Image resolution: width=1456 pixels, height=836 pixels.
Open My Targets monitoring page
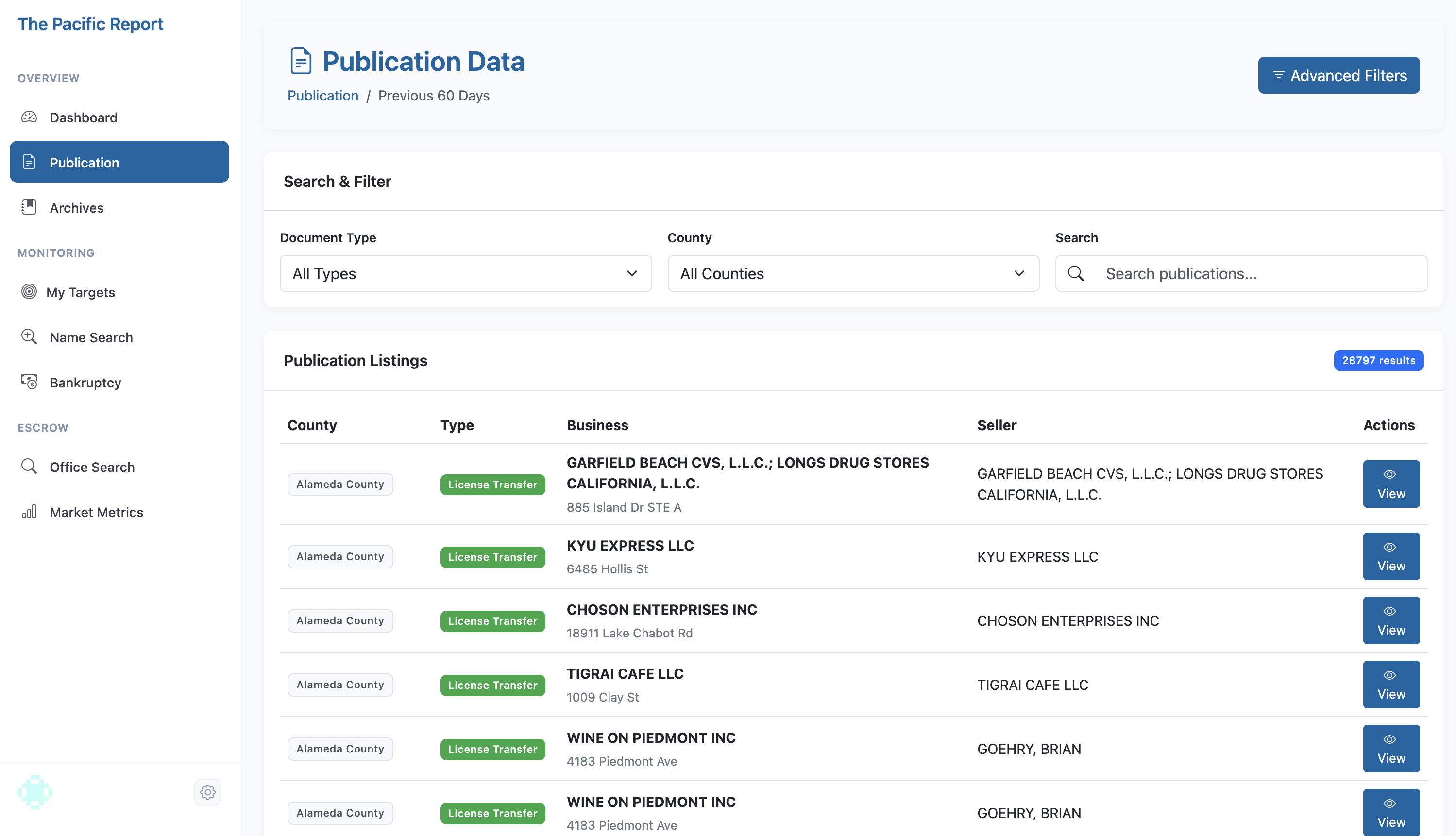[x=119, y=292]
